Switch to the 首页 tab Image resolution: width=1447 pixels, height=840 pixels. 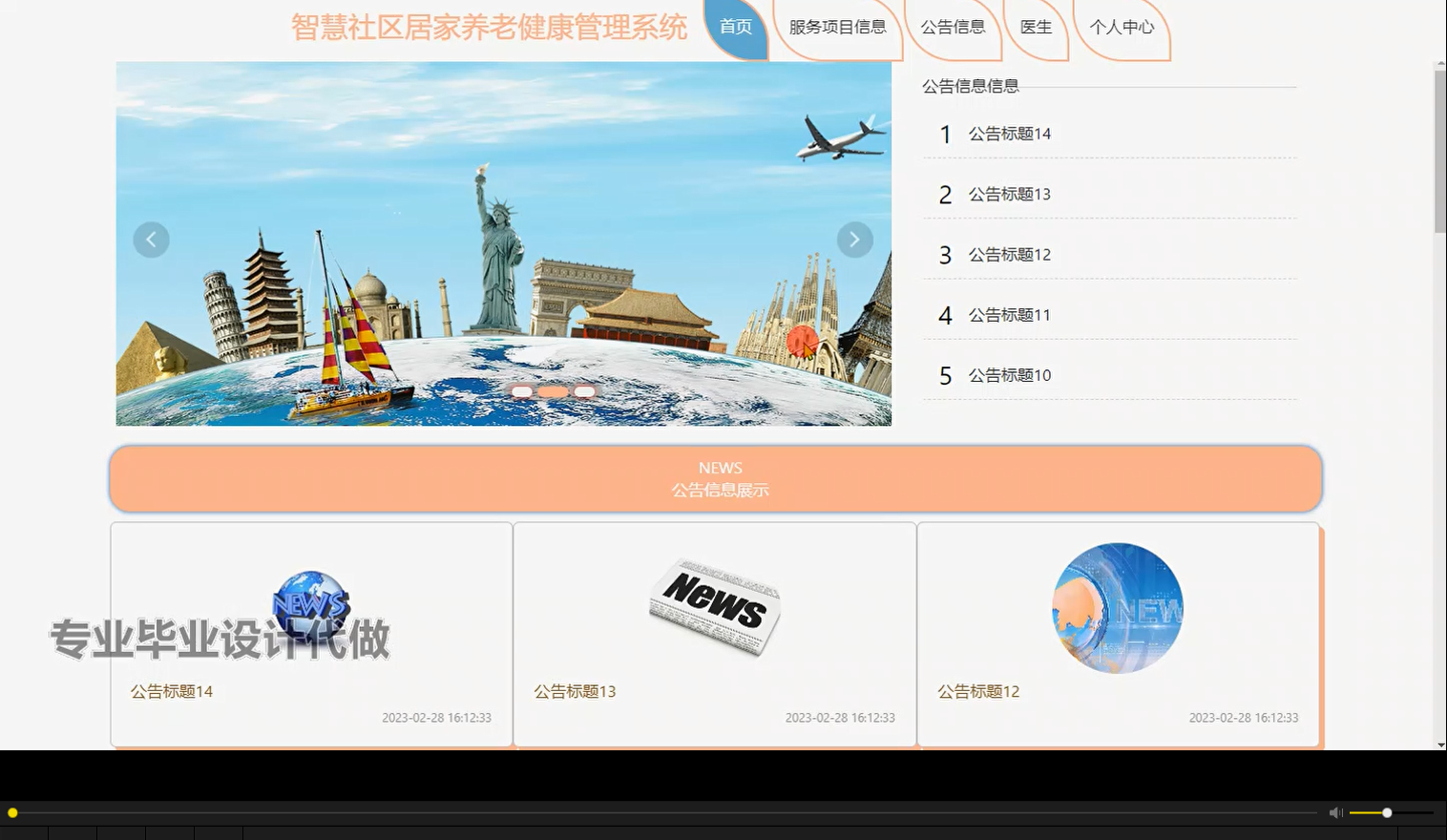pyautogui.click(x=735, y=27)
